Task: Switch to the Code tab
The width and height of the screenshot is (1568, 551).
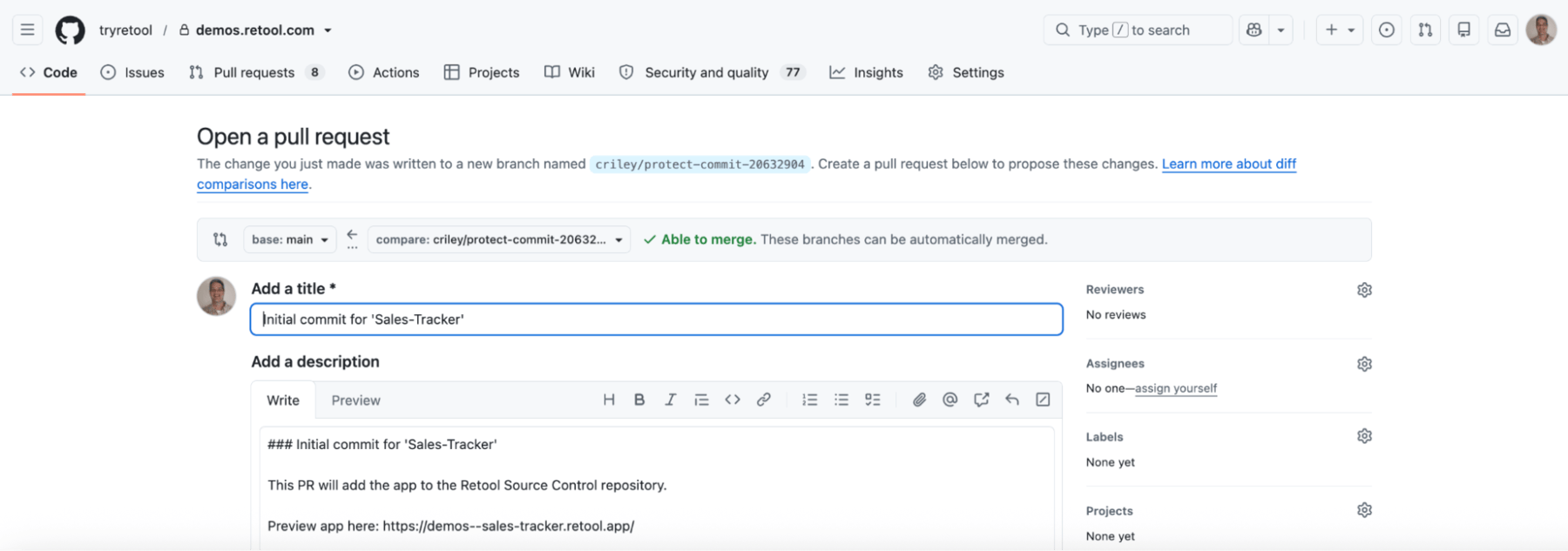Action: pos(49,72)
